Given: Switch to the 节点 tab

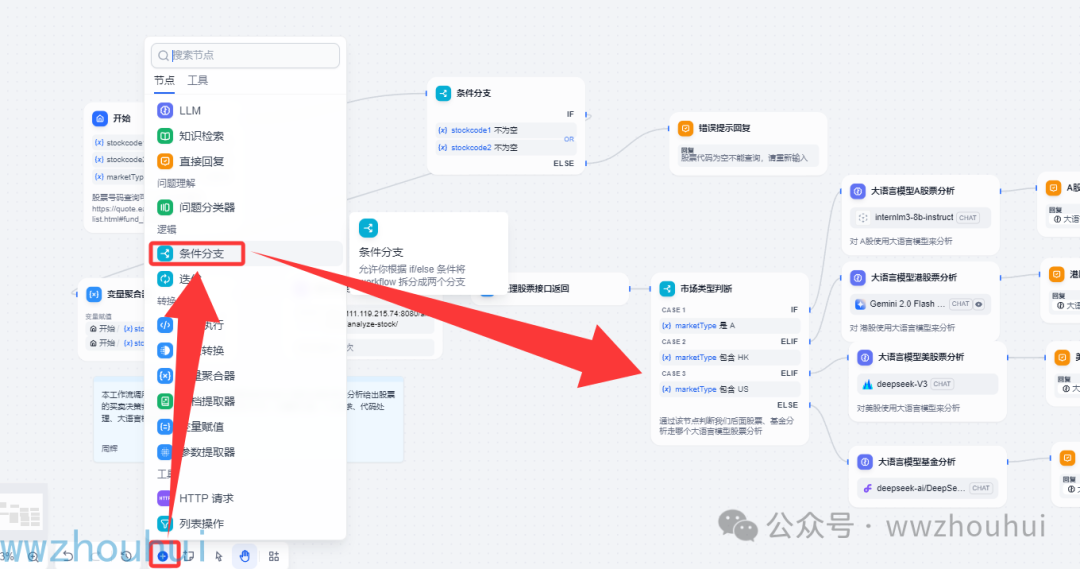Looking at the screenshot, I should click(164, 80).
